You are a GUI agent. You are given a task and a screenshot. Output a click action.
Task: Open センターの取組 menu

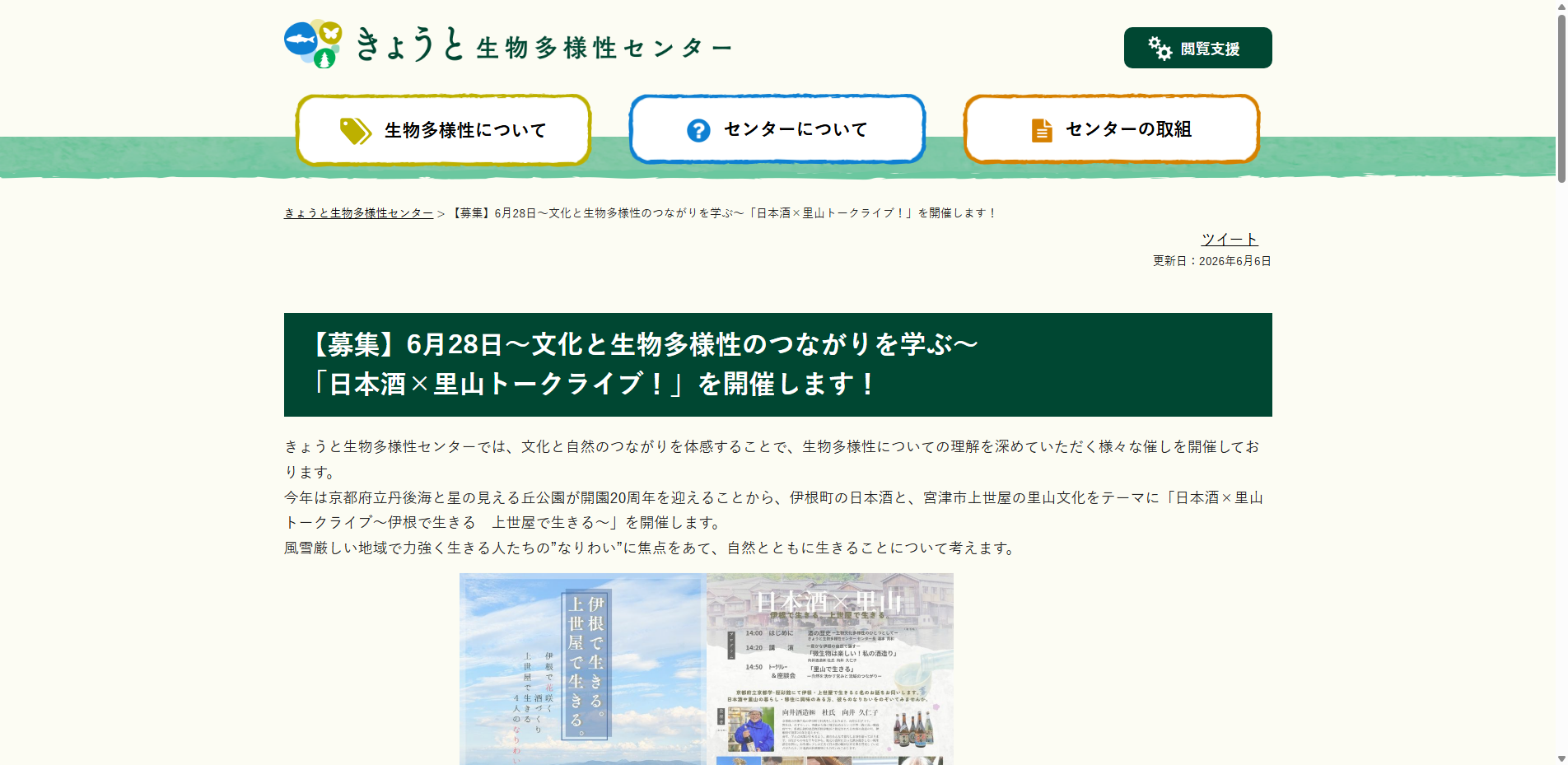coord(1112,129)
